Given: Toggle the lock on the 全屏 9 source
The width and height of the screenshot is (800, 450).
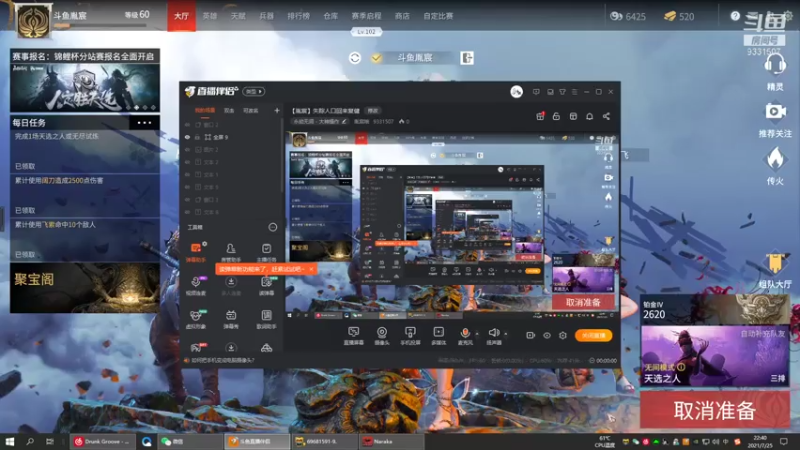Looking at the screenshot, I should point(197,137).
